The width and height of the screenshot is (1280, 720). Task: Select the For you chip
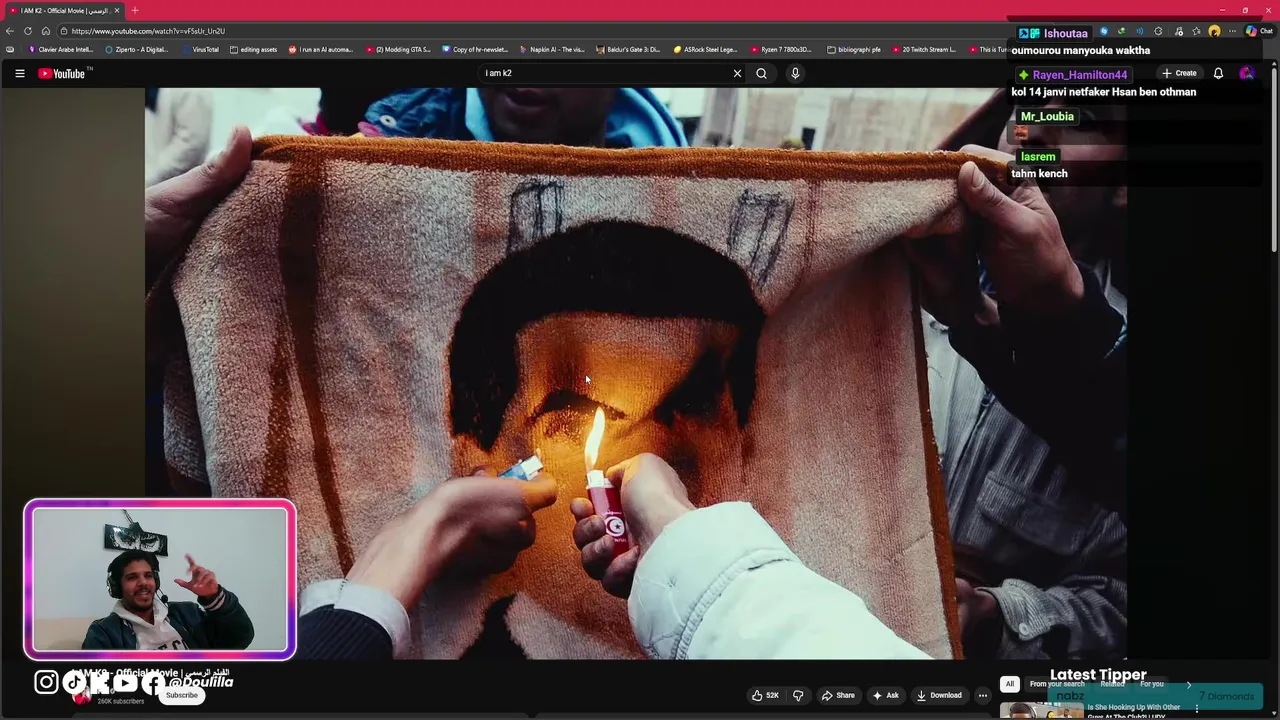click(1152, 684)
